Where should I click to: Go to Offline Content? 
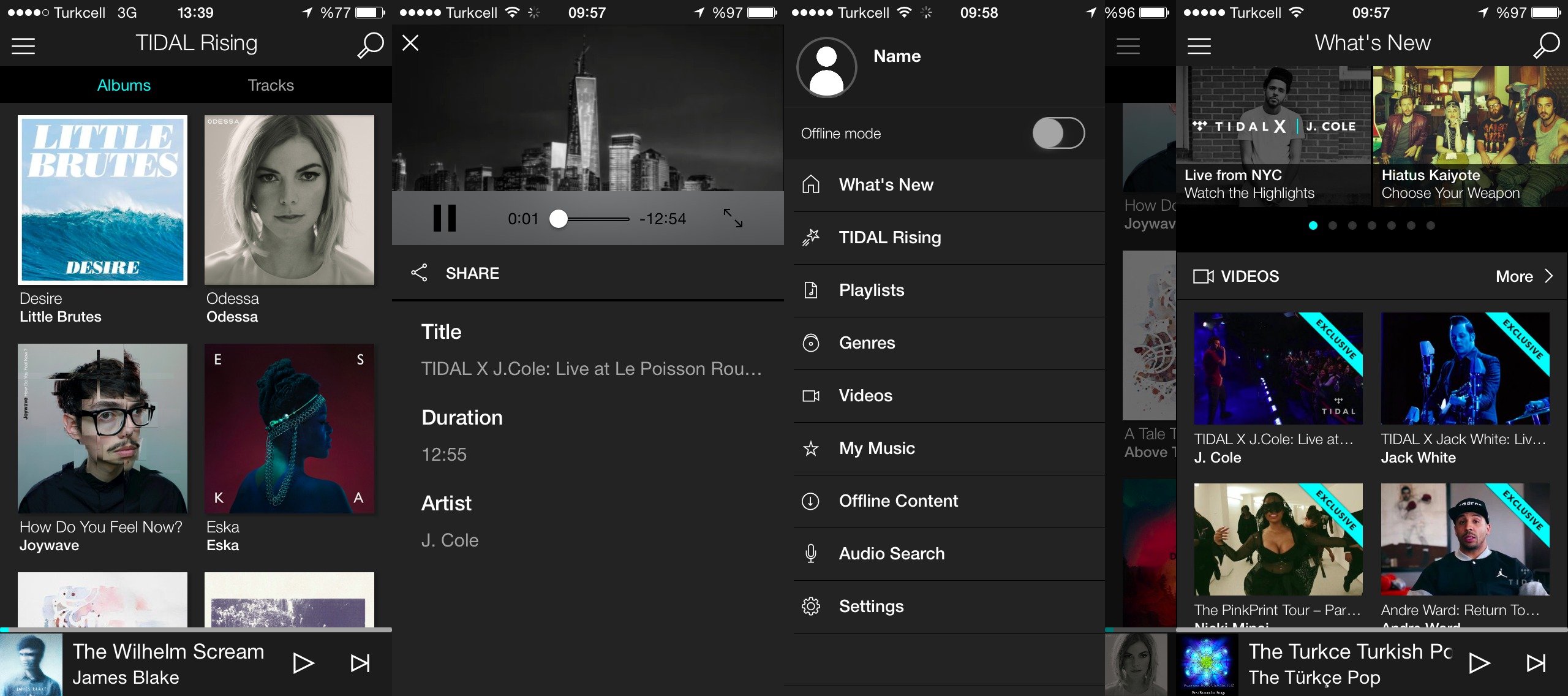[x=898, y=501]
